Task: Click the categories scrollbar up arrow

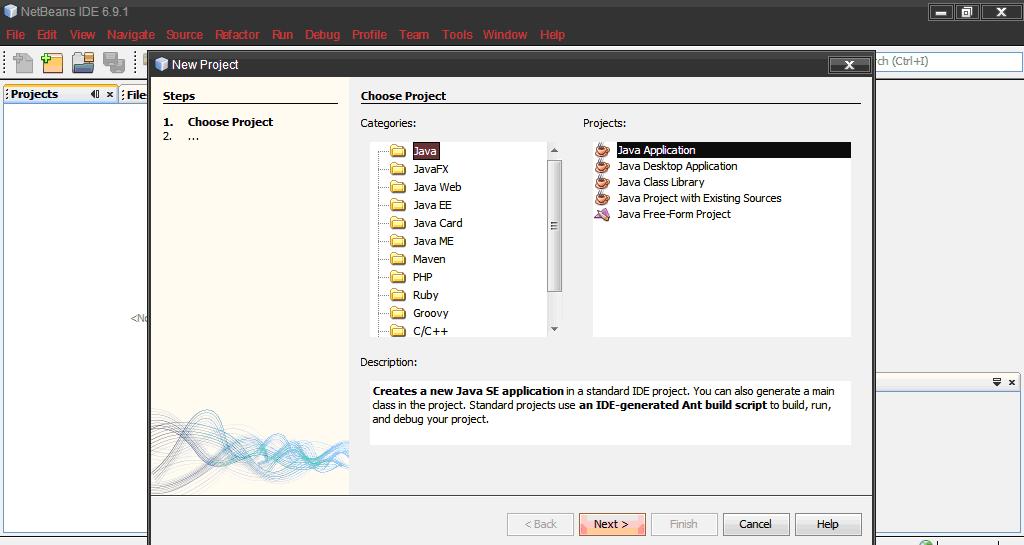Action: point(554,150)
